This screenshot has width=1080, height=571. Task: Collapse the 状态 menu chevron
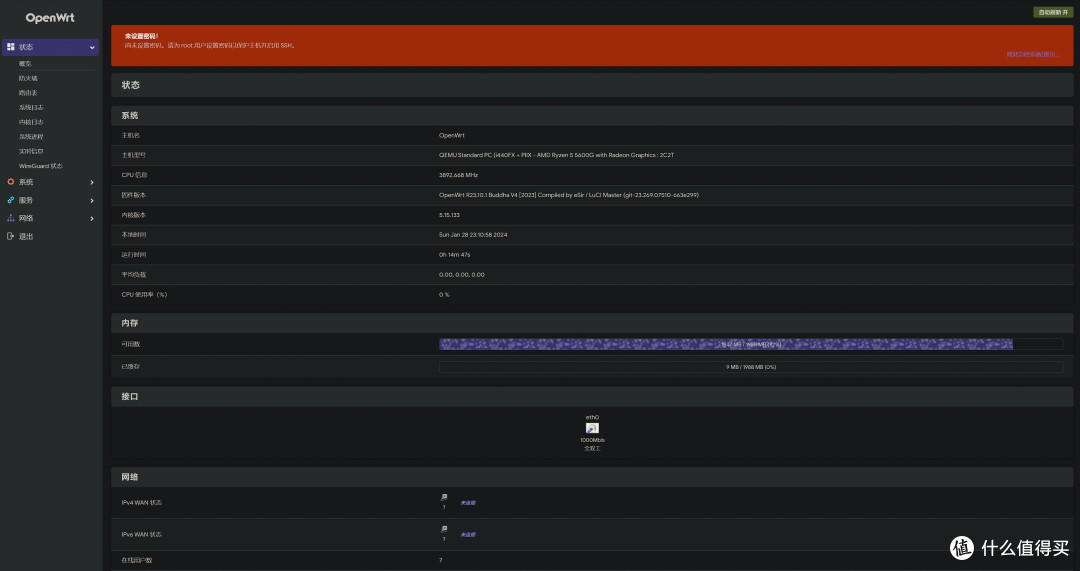[92, 48]
